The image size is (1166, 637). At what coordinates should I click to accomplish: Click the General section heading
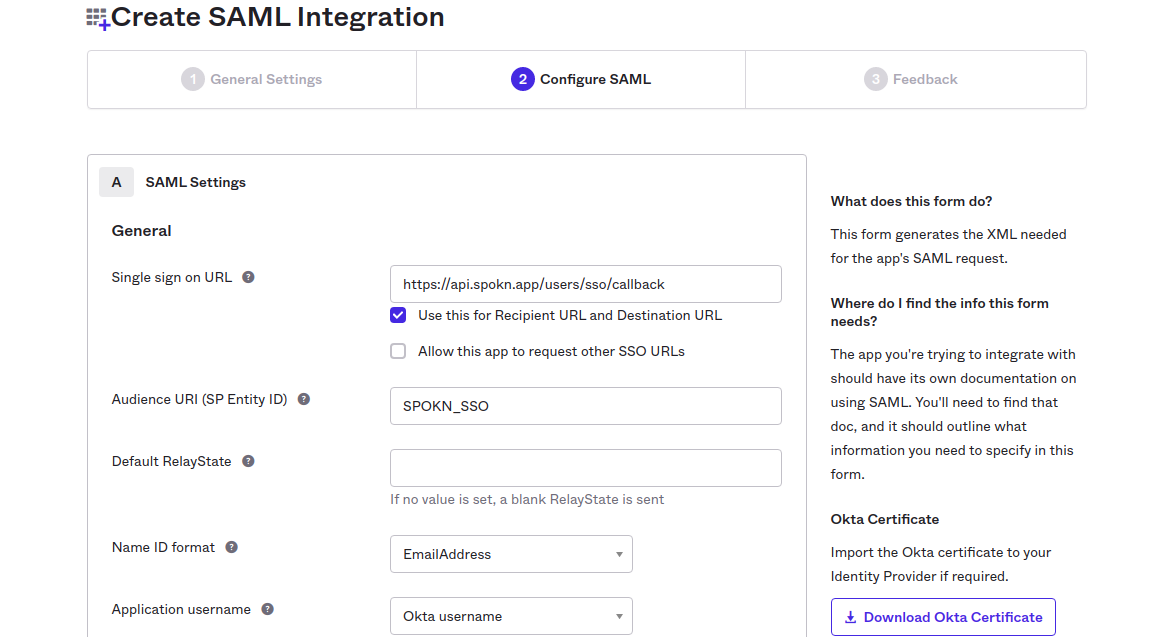tap(141, 230)
